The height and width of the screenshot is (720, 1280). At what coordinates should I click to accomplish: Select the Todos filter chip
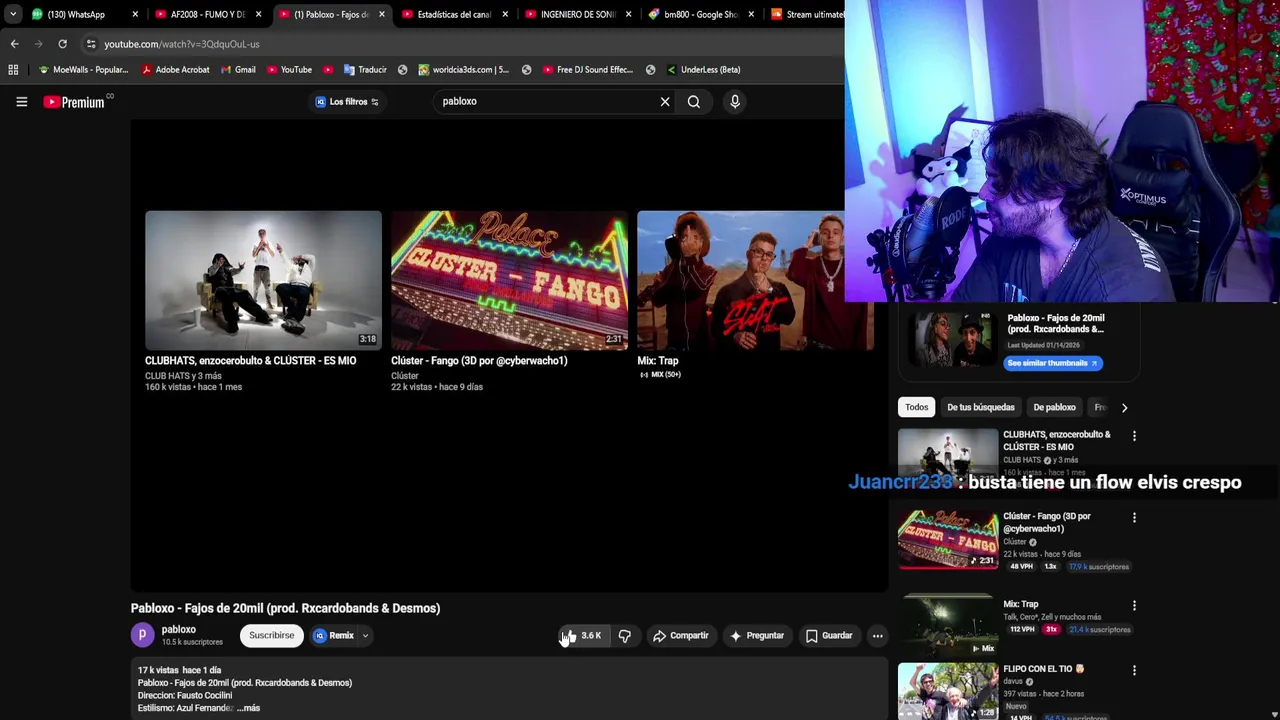(917, 407)
